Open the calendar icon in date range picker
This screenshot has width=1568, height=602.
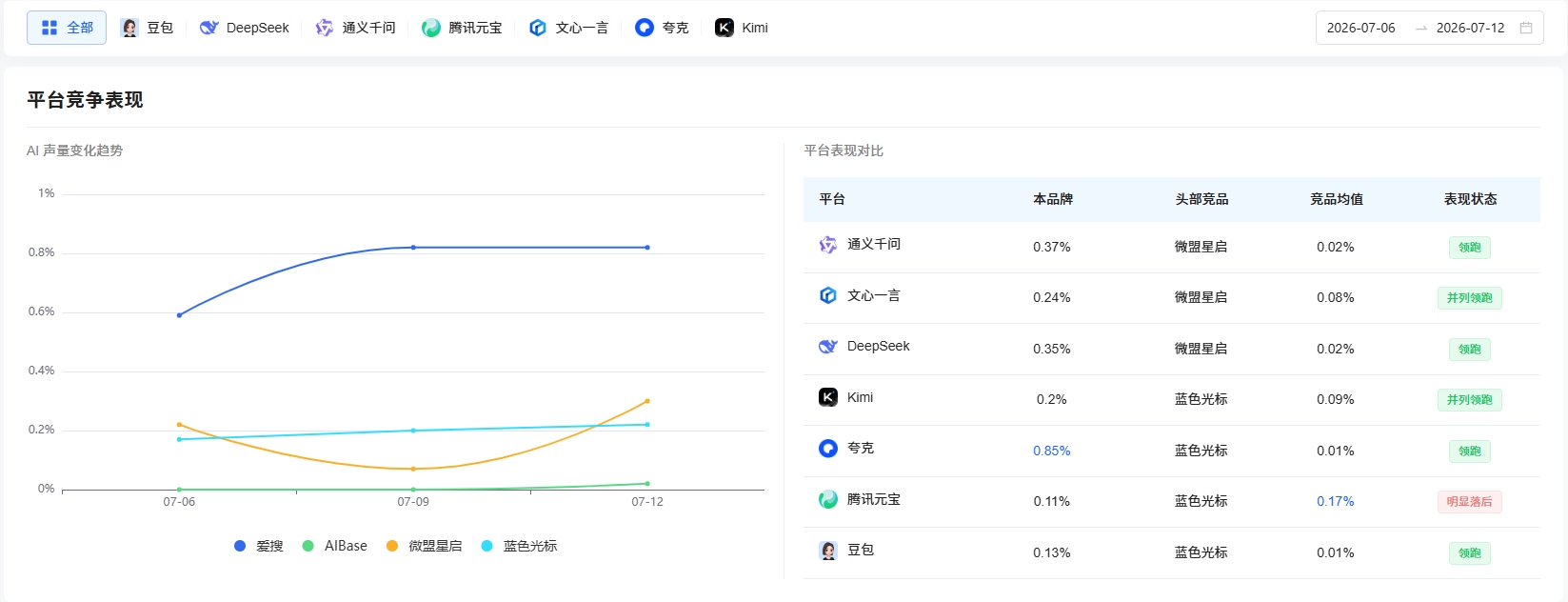coord(1526,28)
